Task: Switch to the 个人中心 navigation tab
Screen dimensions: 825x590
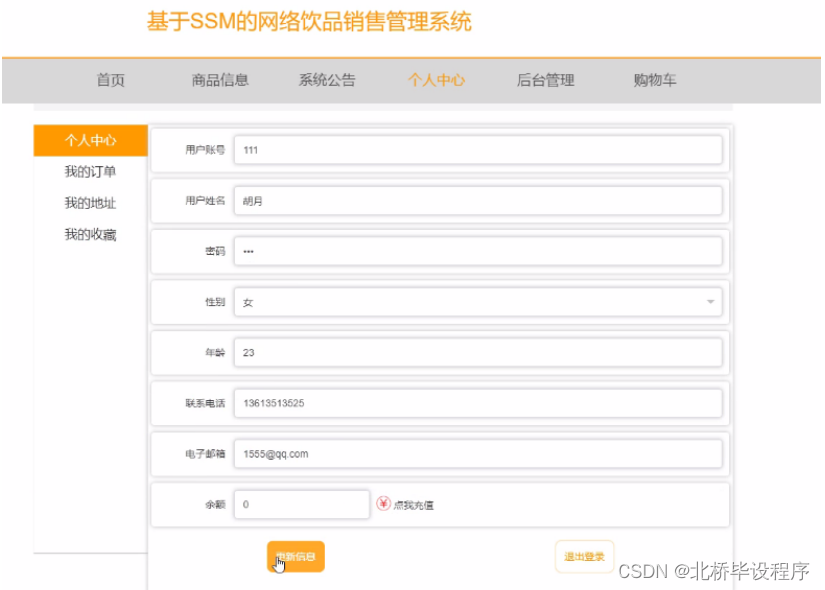Action: 436,80
